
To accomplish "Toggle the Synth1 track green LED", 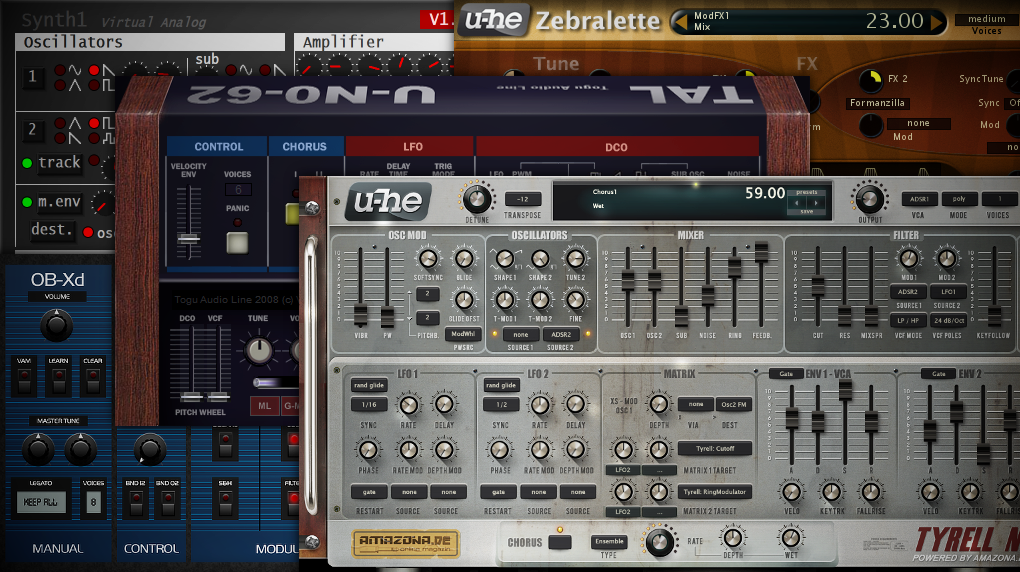I will pos(27,163).
